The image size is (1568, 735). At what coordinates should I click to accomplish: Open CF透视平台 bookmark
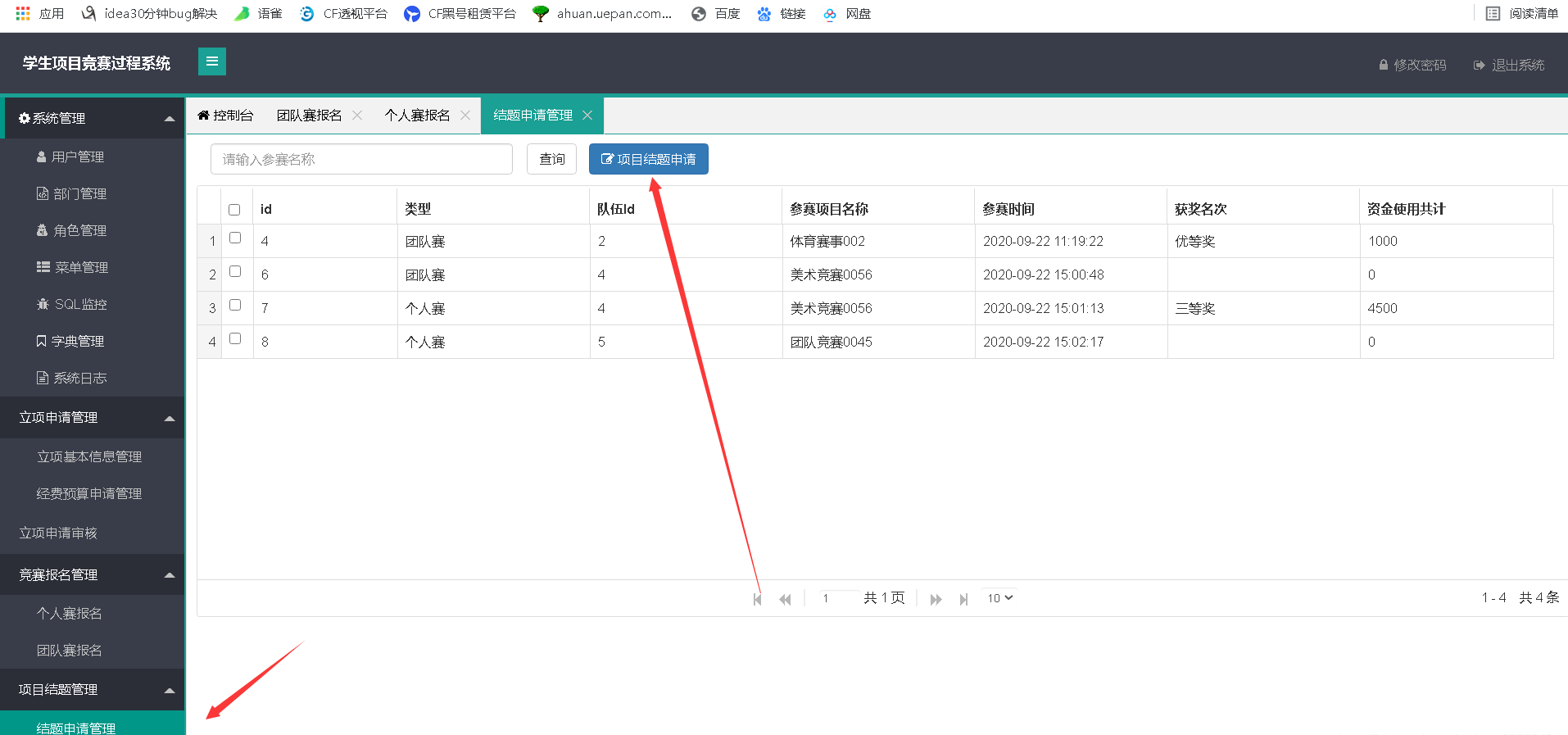coord(343,14)
